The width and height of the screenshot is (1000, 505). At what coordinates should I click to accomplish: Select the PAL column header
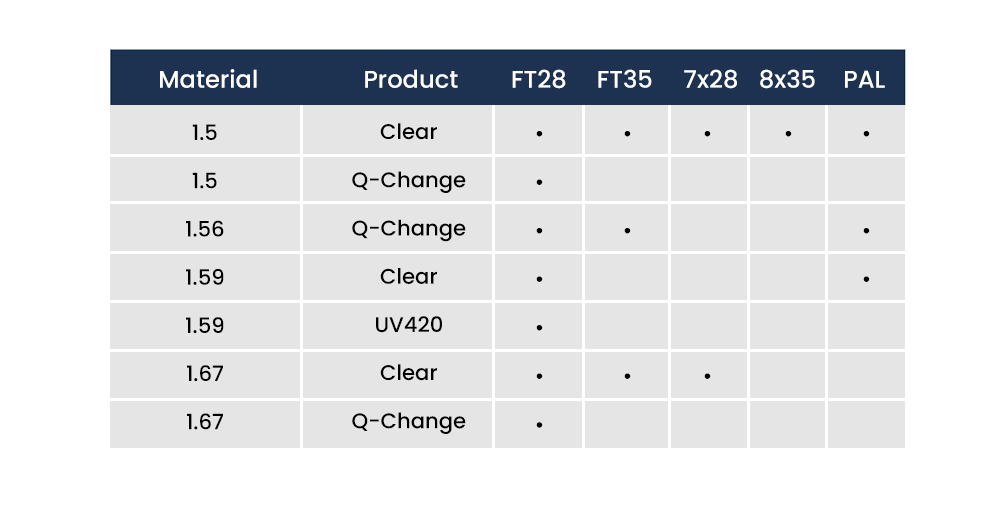(864, 79)
